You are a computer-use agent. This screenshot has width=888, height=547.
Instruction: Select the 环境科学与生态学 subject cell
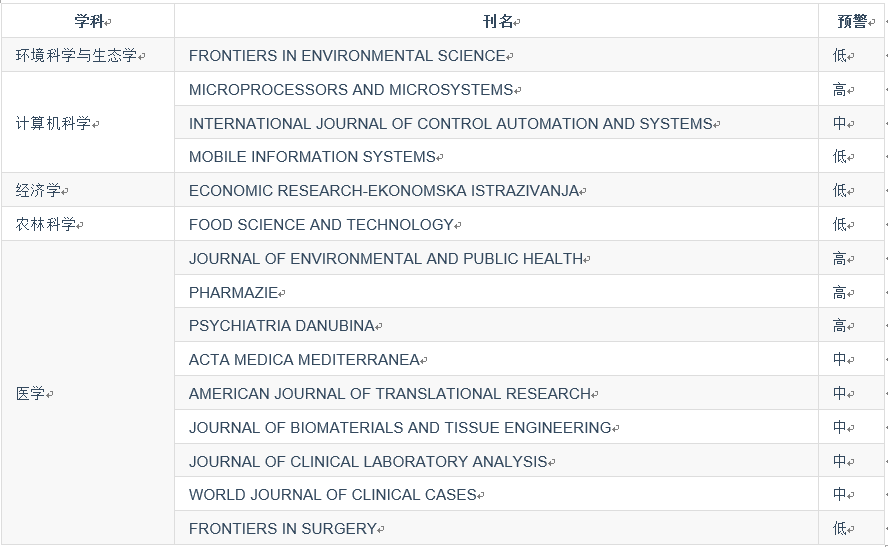(x=88, y=55)
